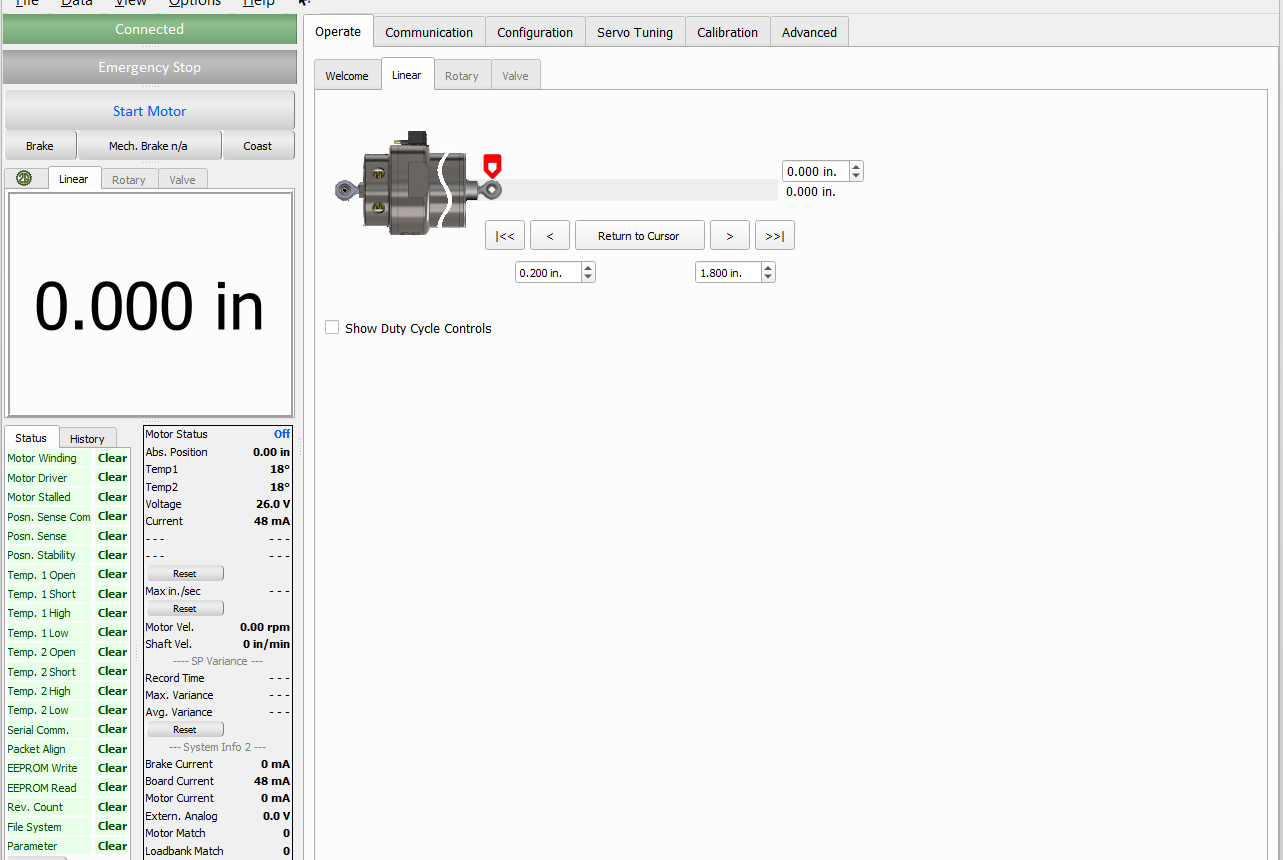Viewport: 1283px width, 860px height.
Task: Click the Brake button
Action: tap(40, 146)
